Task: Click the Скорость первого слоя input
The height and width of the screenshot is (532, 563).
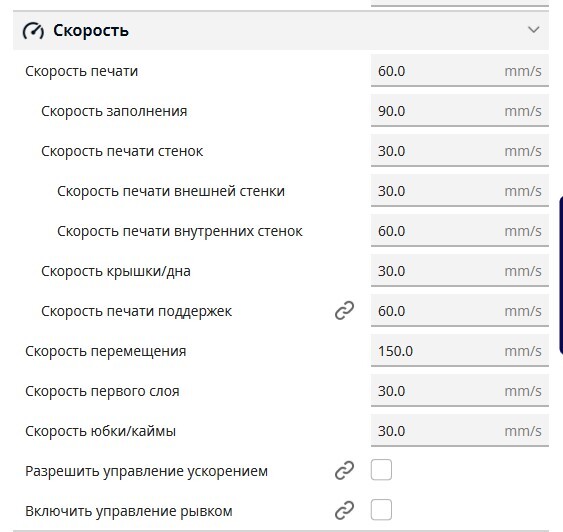Action: (460, 391)
